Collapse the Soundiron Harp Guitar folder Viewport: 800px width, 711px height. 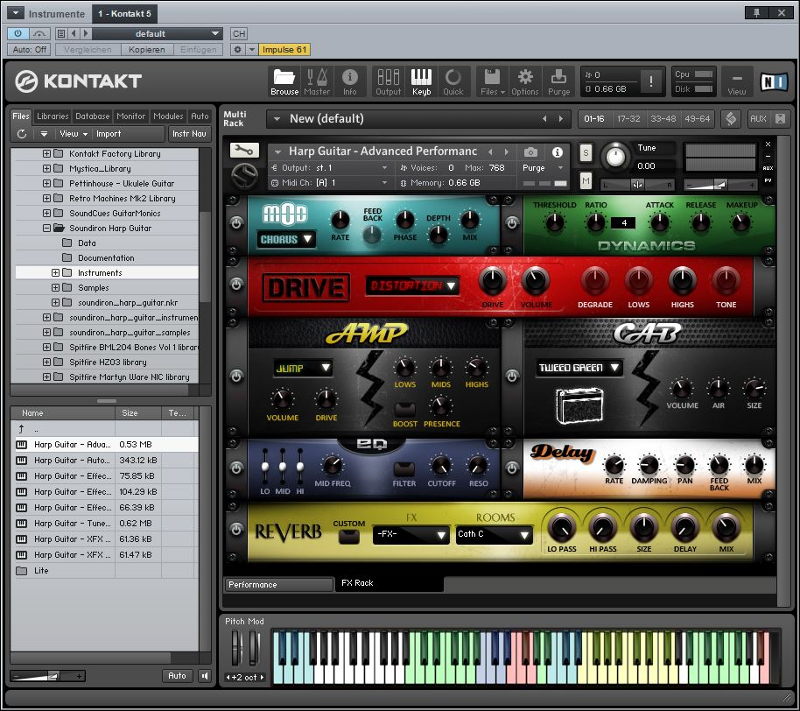47,228
